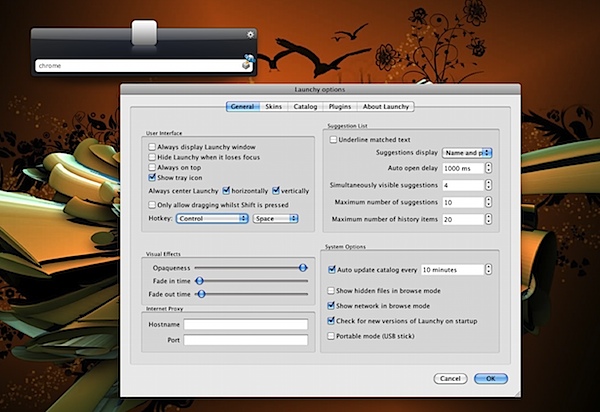
Task: Open the About Launchy tab
Action: click(386, 107)
